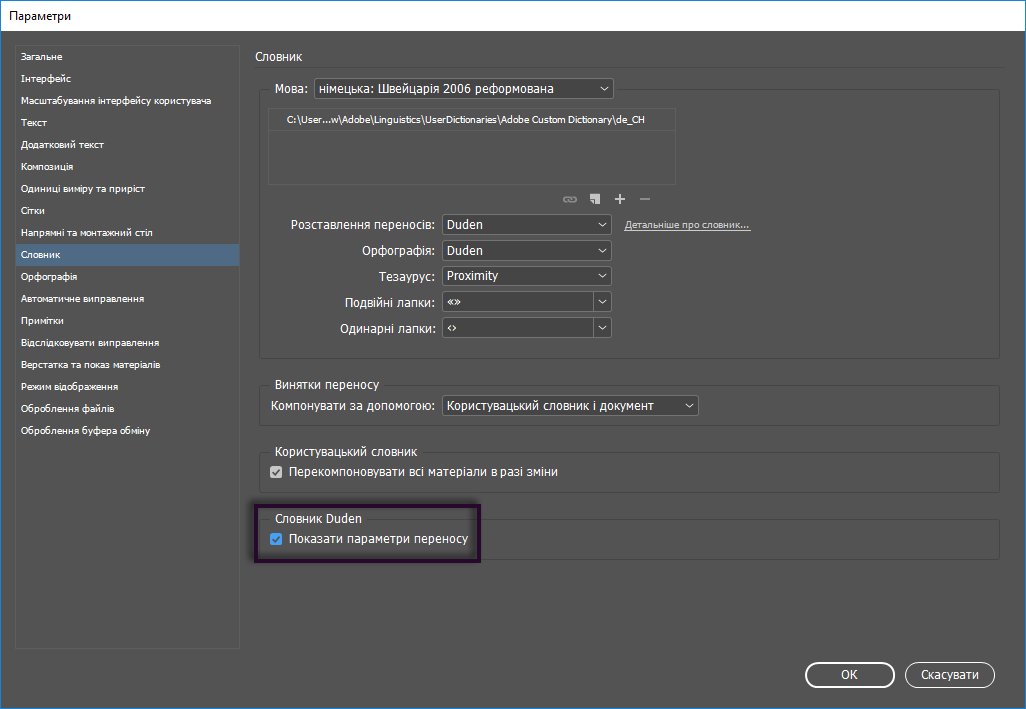Select the Композиція category

[128, 167]
